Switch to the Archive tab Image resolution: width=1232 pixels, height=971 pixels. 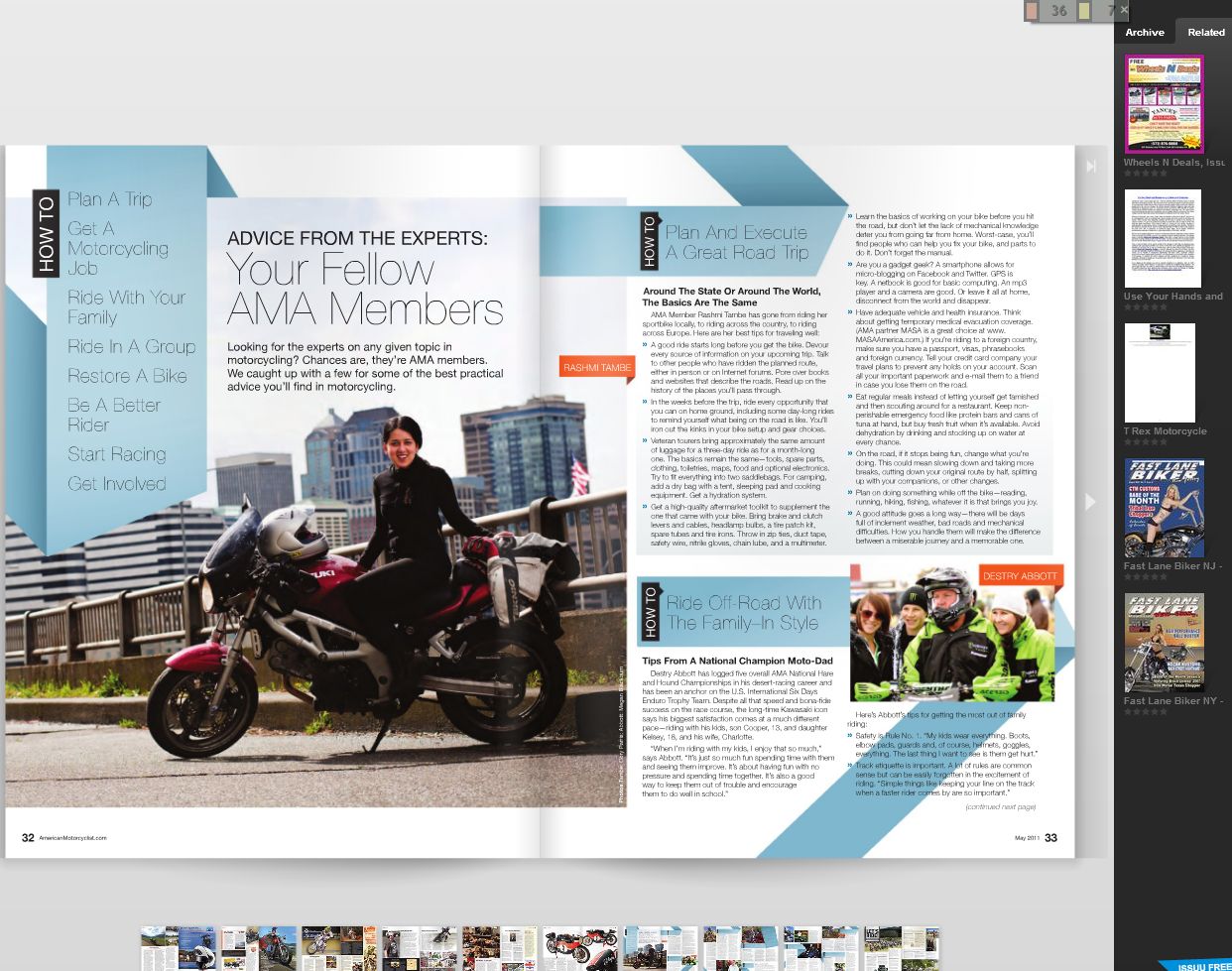[x=1144, y=32]
